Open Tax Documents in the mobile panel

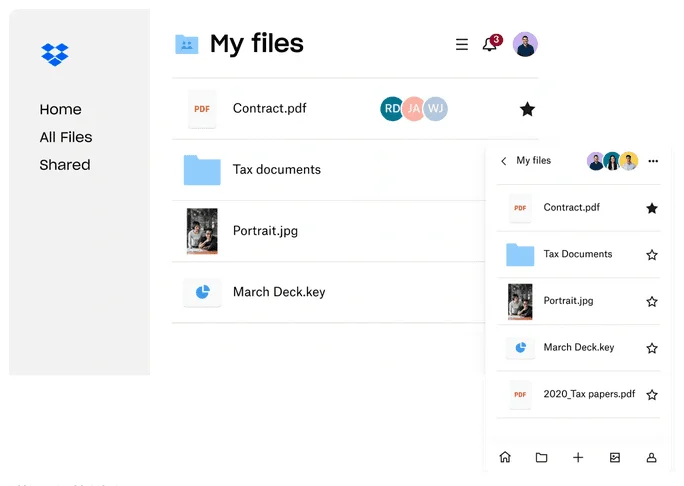(x=578, y=254)
